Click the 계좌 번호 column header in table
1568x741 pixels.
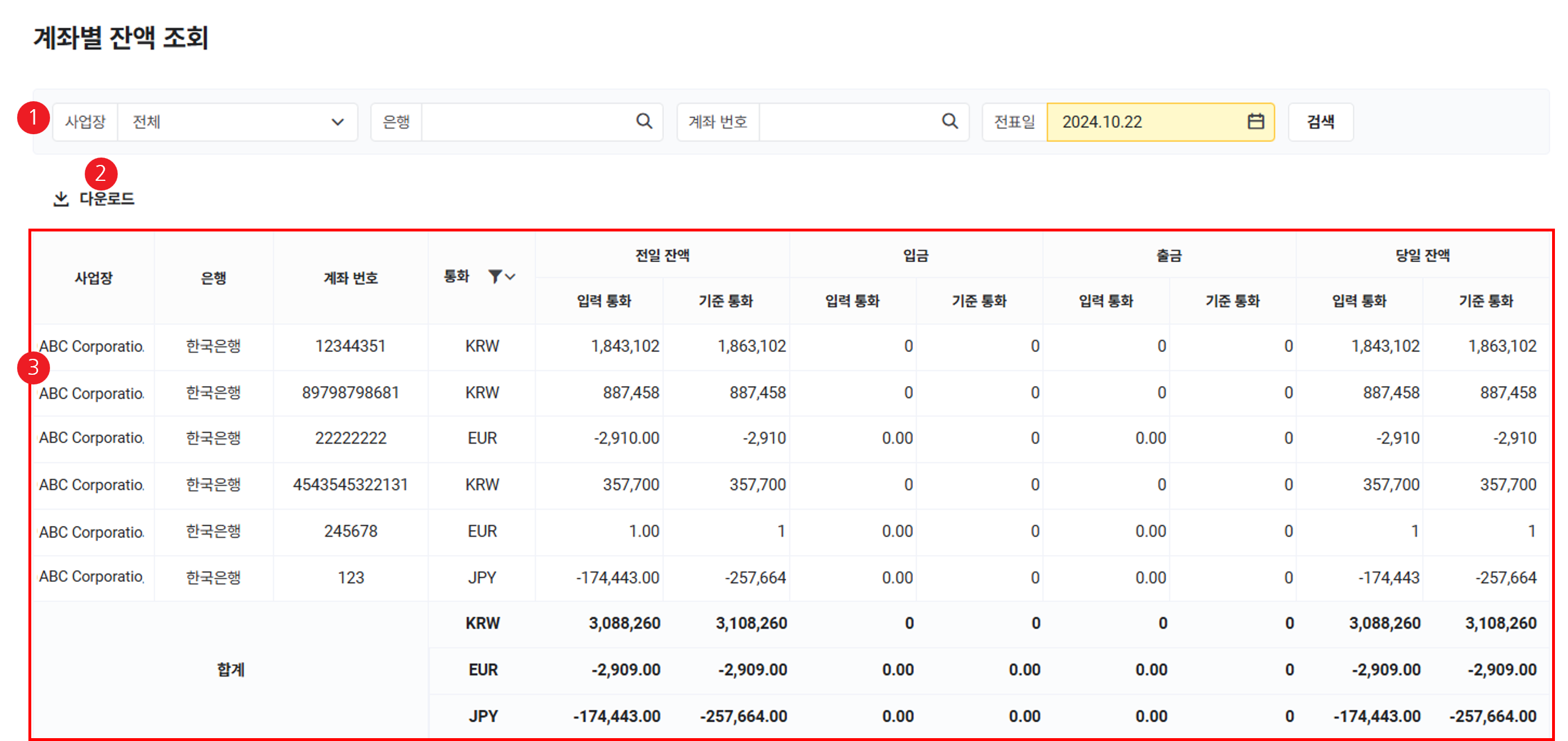pyautogui.click(x=351, y=278)
